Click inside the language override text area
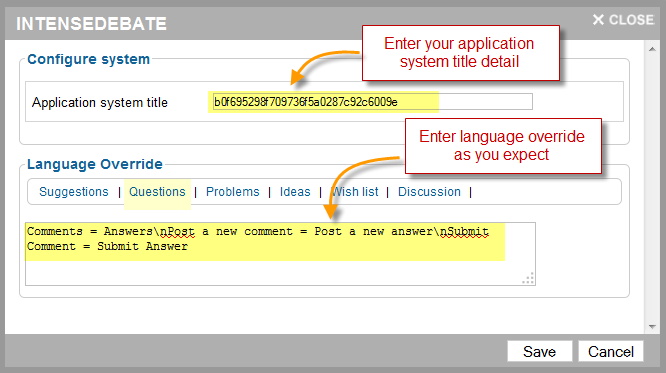666x373 pixels. pos(280,254)
